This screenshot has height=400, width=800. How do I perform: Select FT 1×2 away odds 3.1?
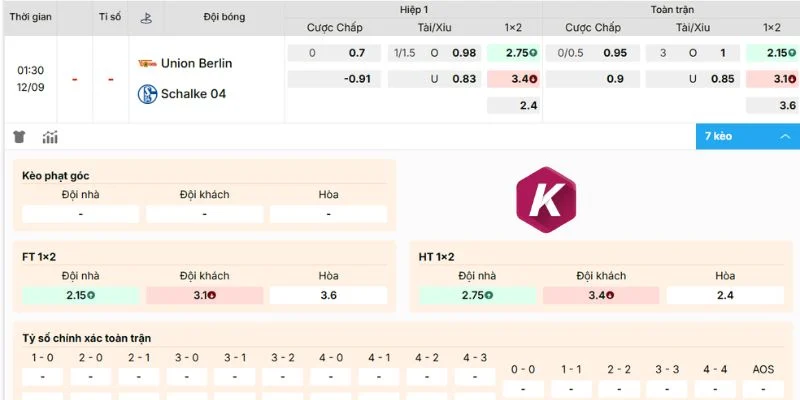pos(205,295)
